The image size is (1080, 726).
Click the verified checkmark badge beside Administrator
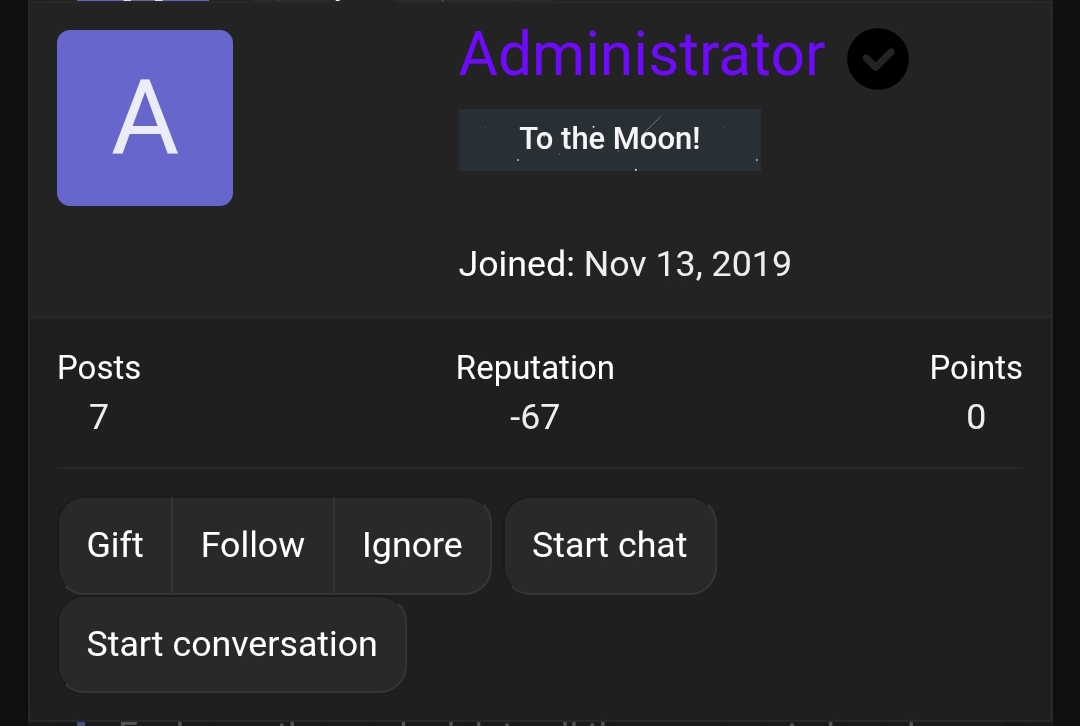tap(877, 58)
